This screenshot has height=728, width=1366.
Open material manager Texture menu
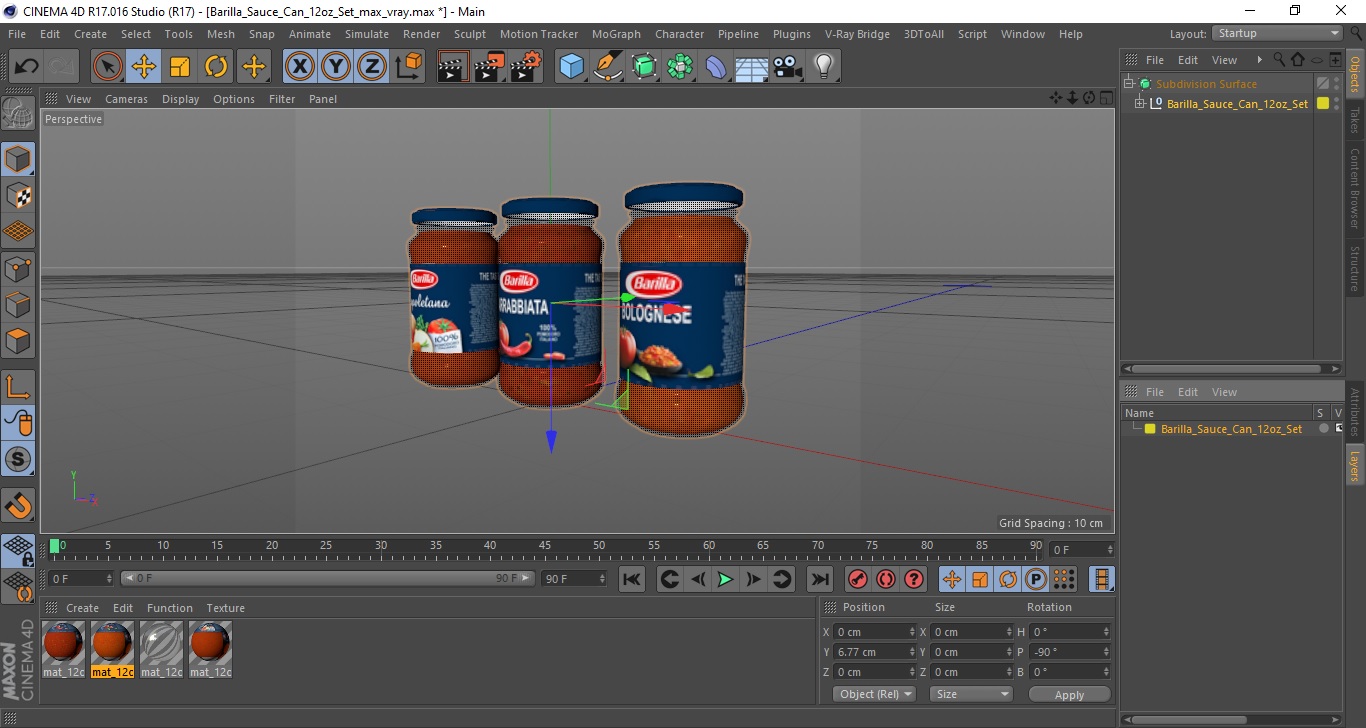225,608
